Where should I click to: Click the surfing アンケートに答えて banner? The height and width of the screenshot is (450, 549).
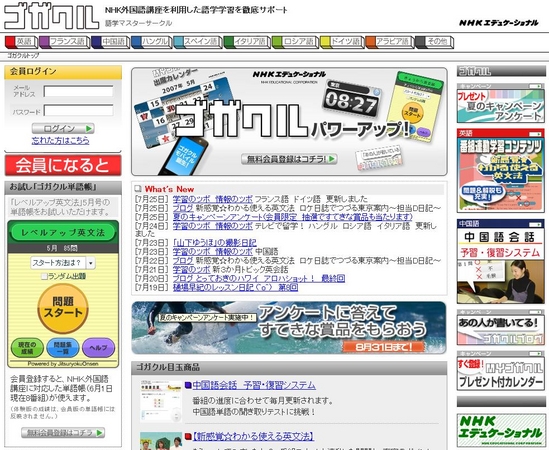pyautogui.click(x=289, y=327)
